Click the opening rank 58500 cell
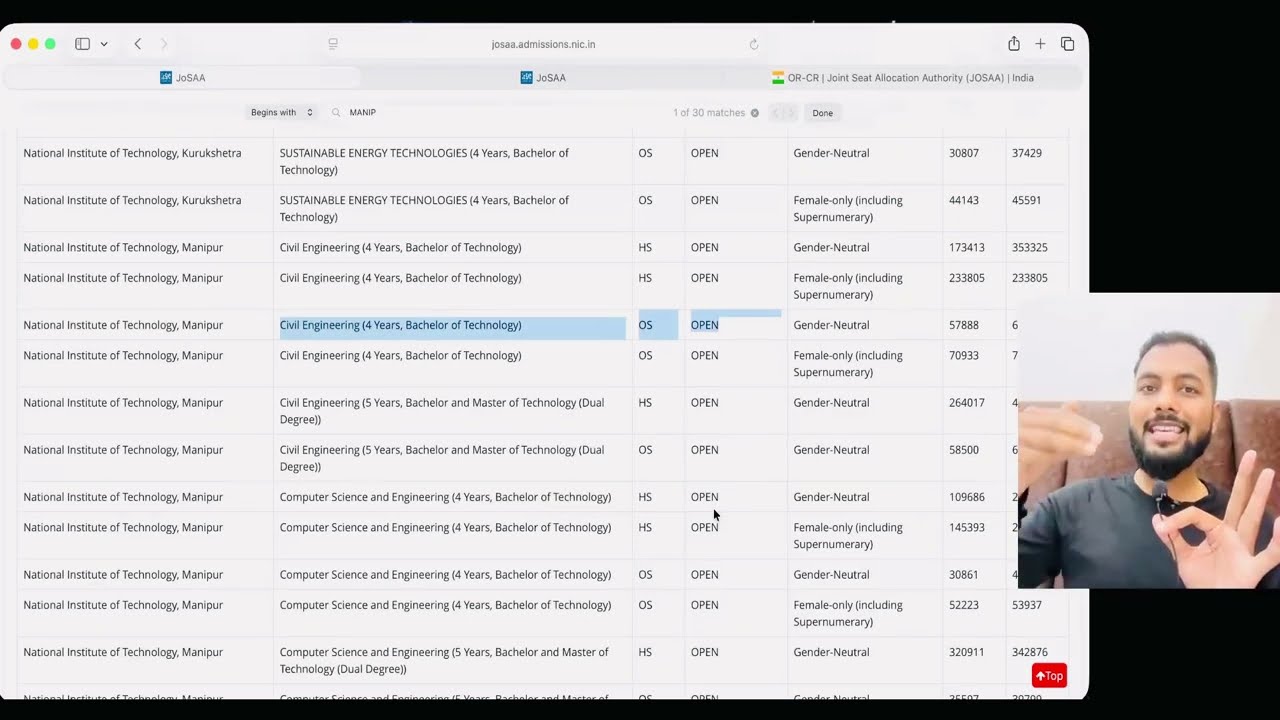Image resolution: width=1280 pixels, height=720 pixels. (964, 450)
